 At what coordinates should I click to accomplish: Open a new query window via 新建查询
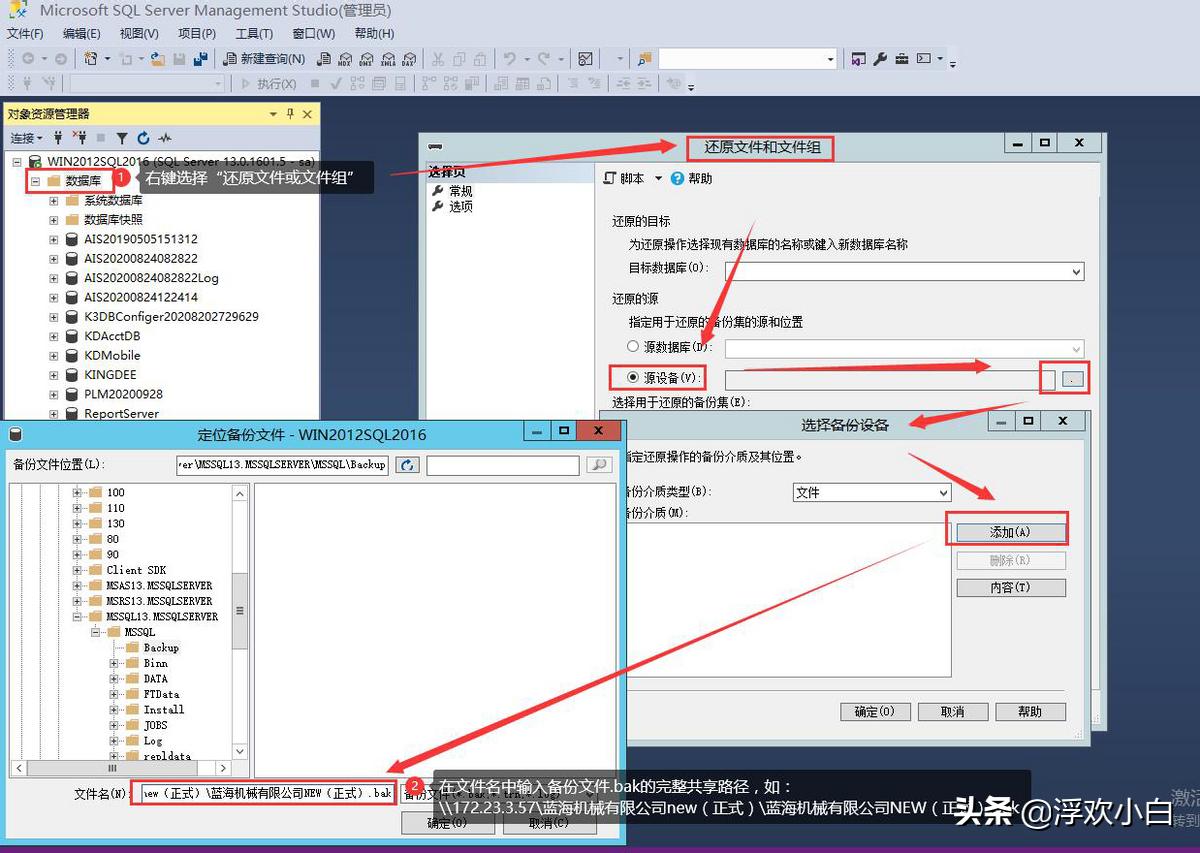[x=265, y=58]
